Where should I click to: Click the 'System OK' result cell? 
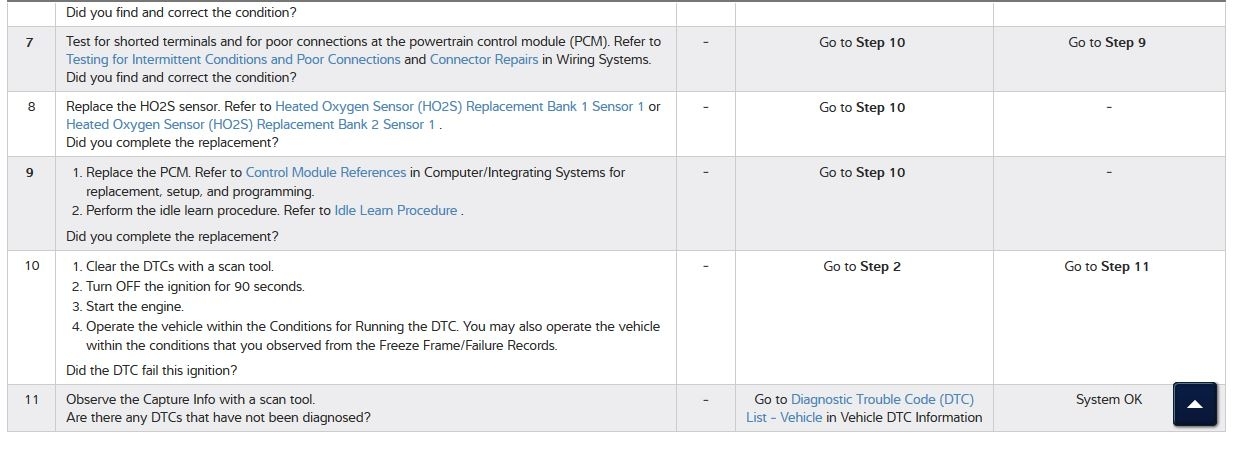click(1108, 399)
